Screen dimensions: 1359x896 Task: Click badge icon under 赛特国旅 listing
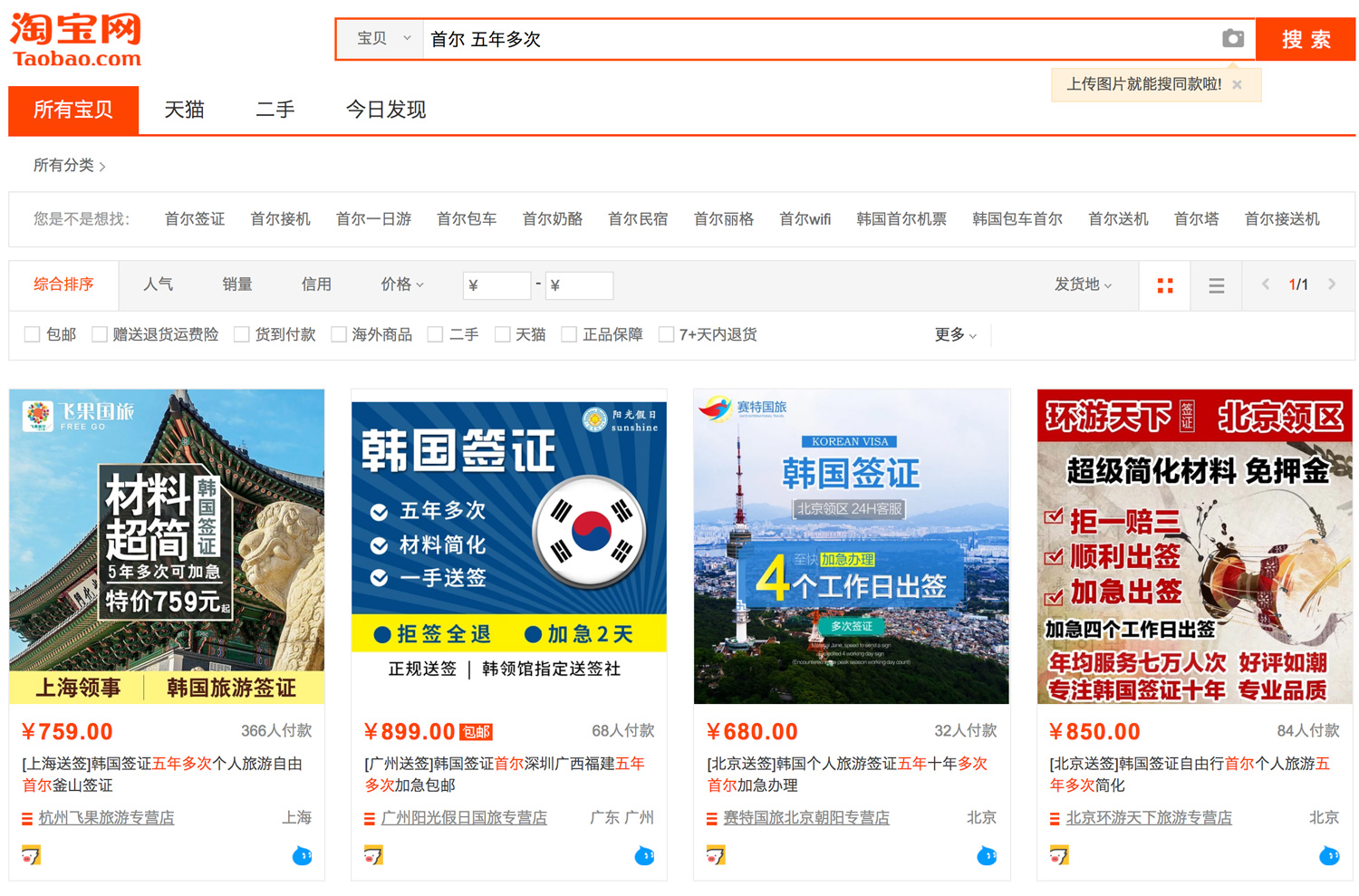[716, 855]
